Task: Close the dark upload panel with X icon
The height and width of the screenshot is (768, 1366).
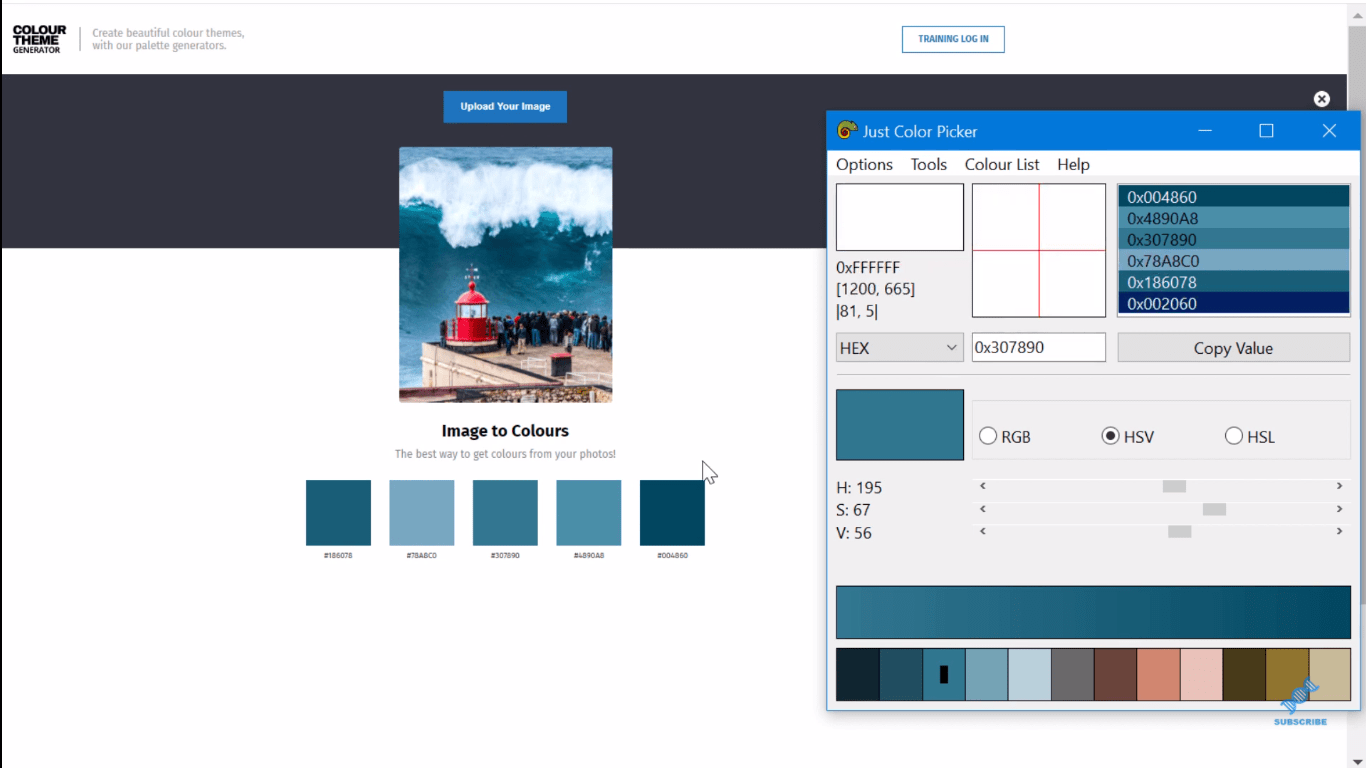Action: point(1322,99)
